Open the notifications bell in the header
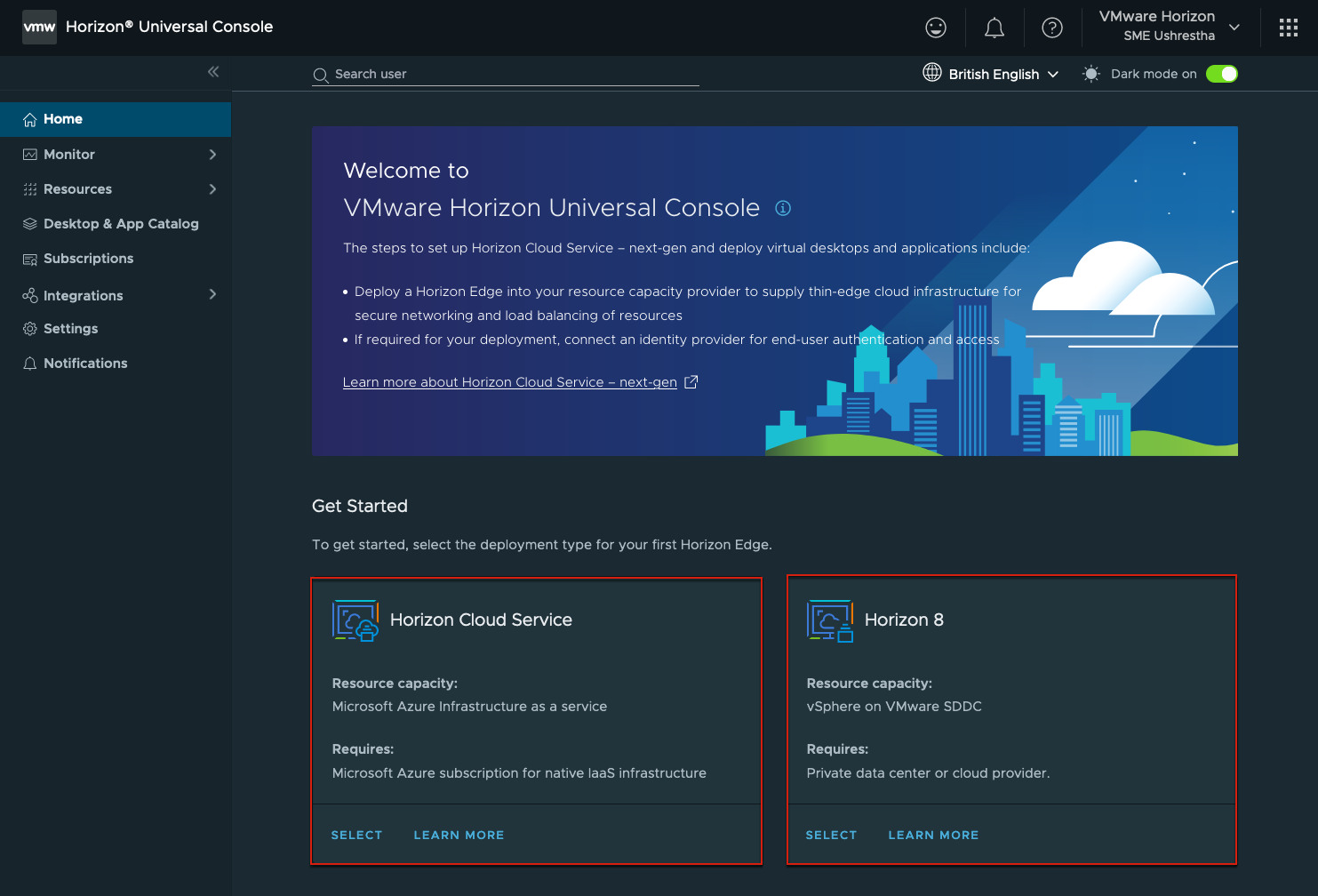The width and height of the screenshot is (1318, 896). click(994, 28)
